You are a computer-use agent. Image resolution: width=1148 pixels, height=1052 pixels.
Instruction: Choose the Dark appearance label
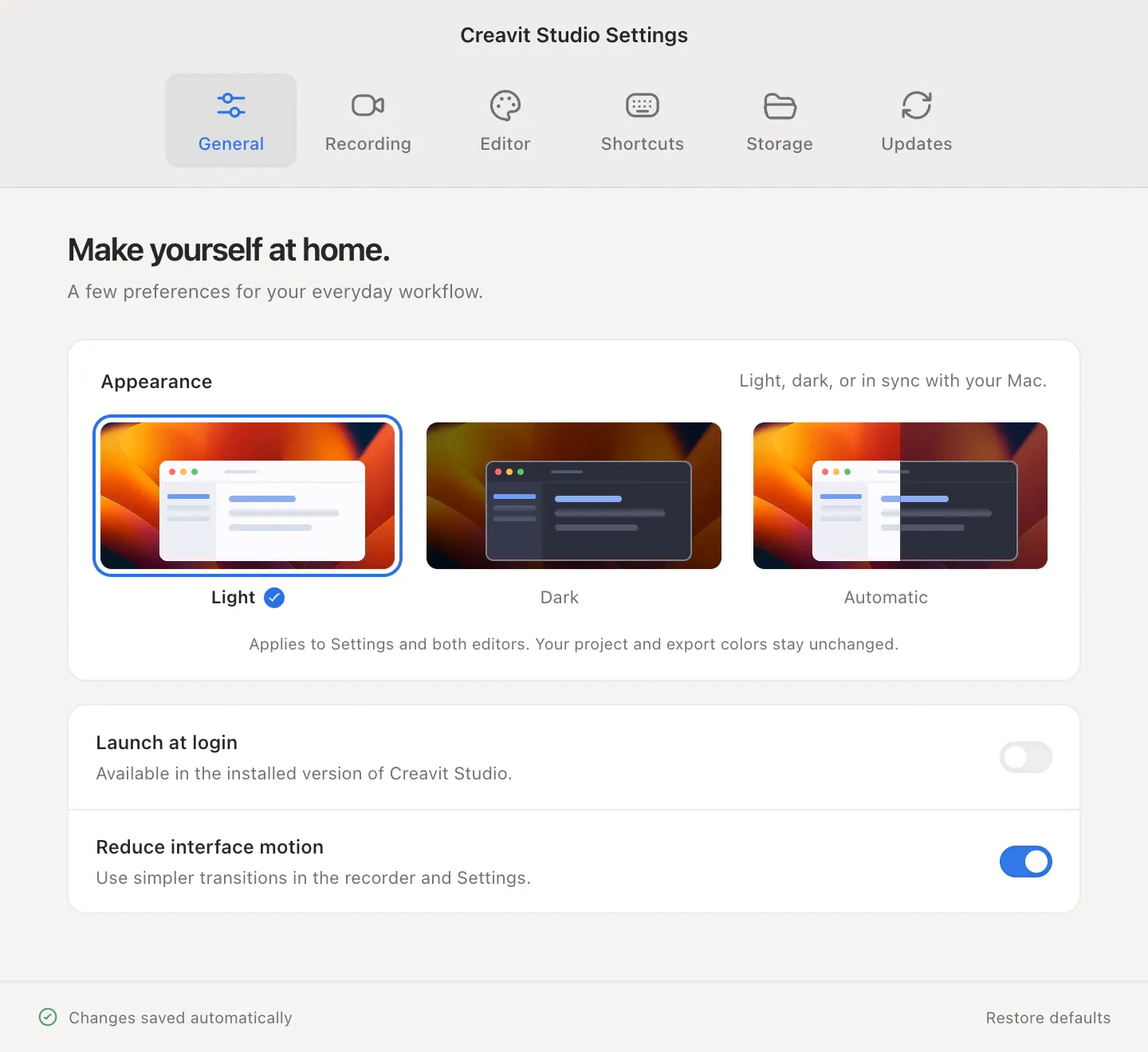(560, 598)
